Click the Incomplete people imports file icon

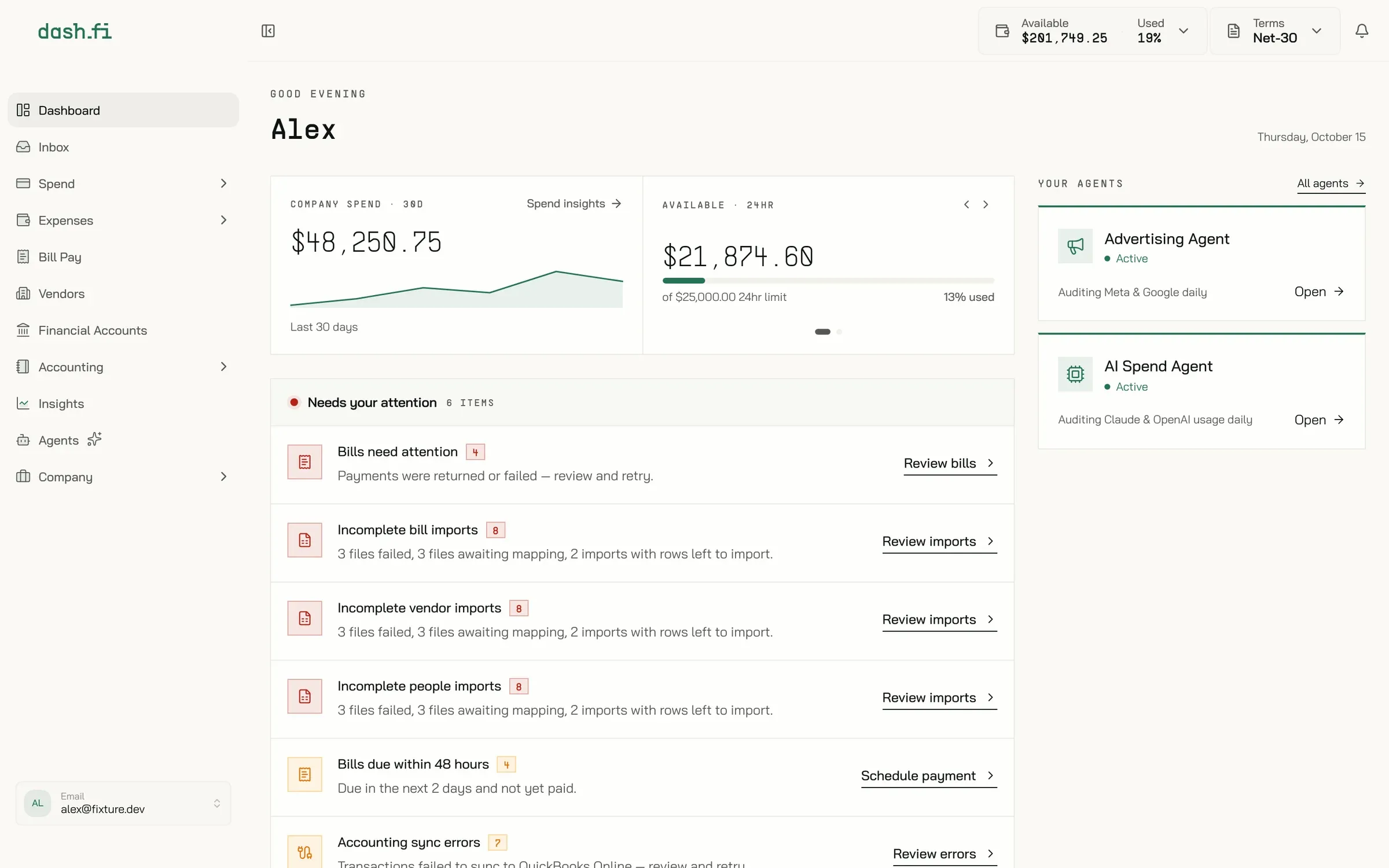(305, 696)
